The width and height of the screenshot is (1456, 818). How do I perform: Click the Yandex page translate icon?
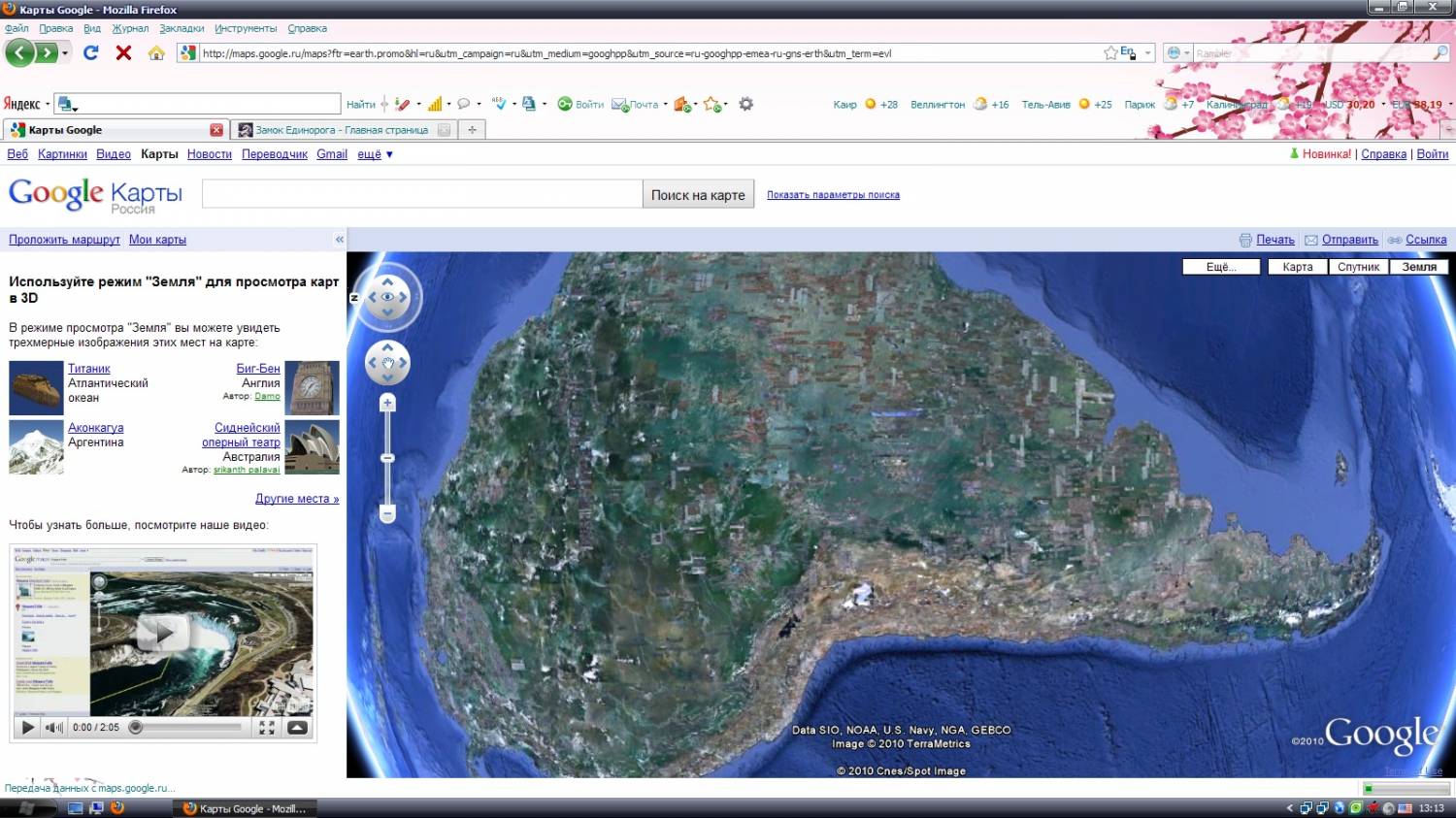coord(529,104)
